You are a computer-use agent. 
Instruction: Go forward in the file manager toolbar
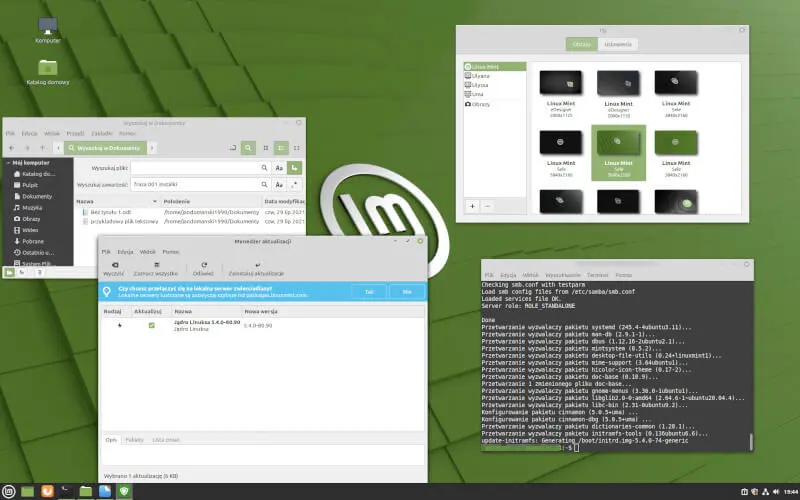[x=27, y=148]
